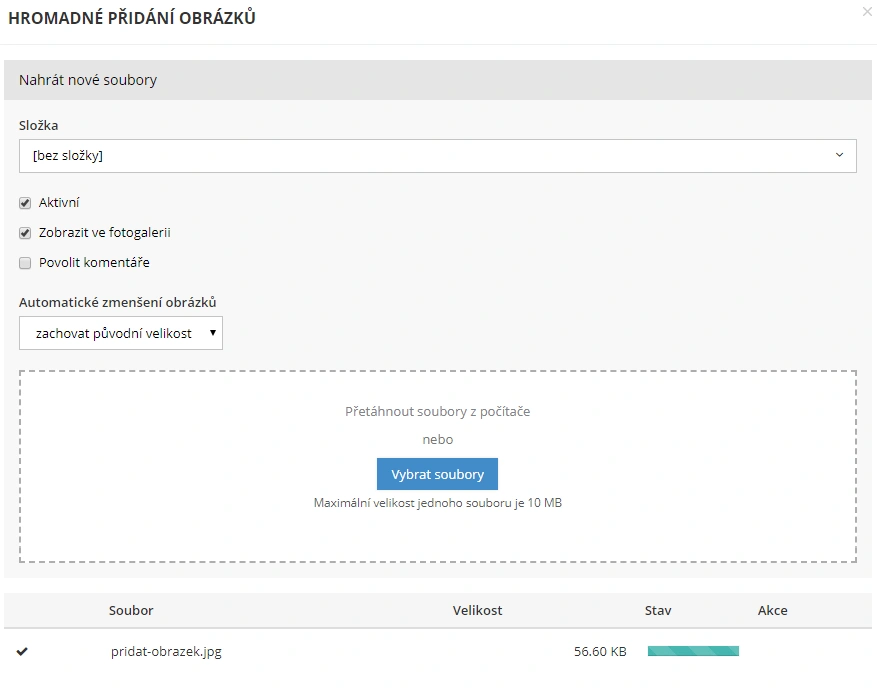Toggle the Zobrazit ve fotogalerii checkbox

[26, 233]
